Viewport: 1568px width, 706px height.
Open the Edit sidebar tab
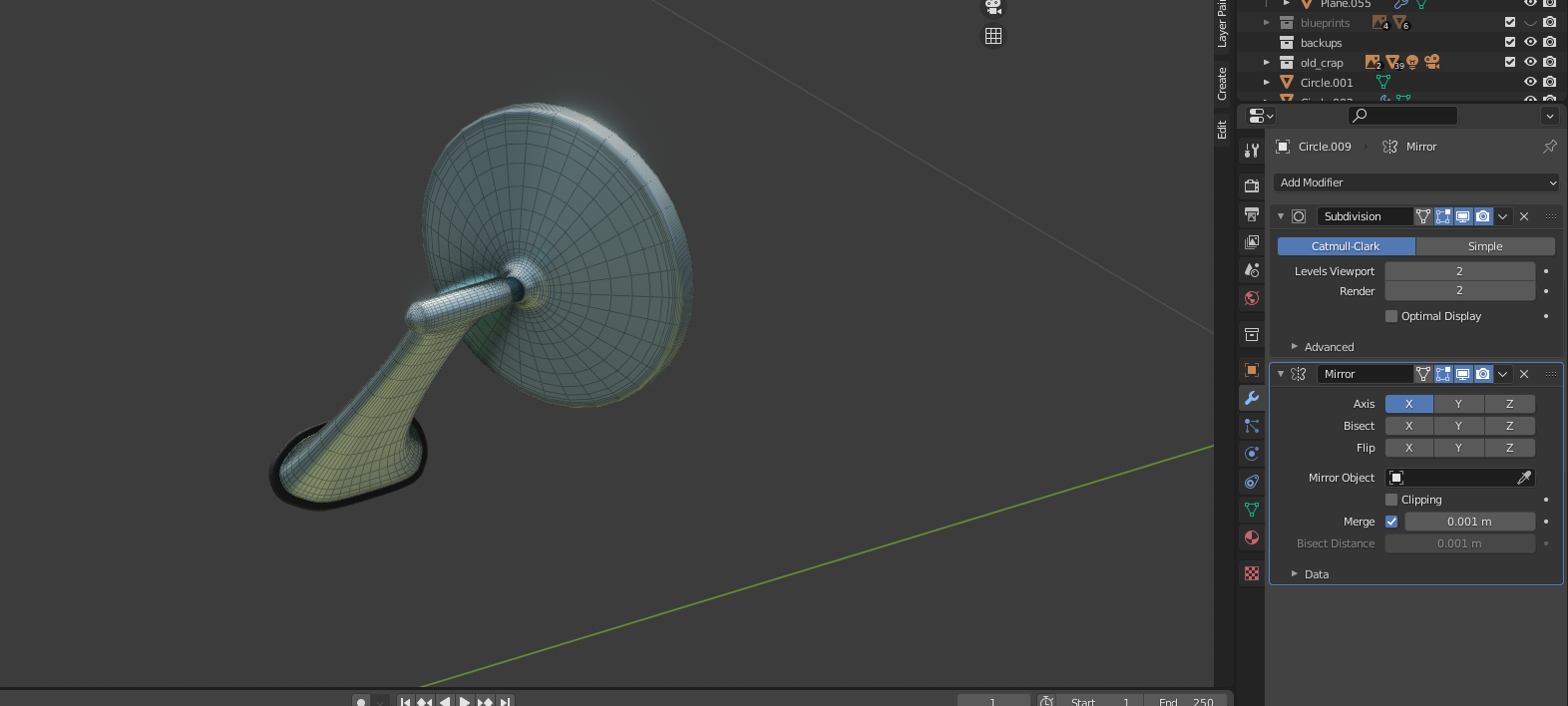1222,130
